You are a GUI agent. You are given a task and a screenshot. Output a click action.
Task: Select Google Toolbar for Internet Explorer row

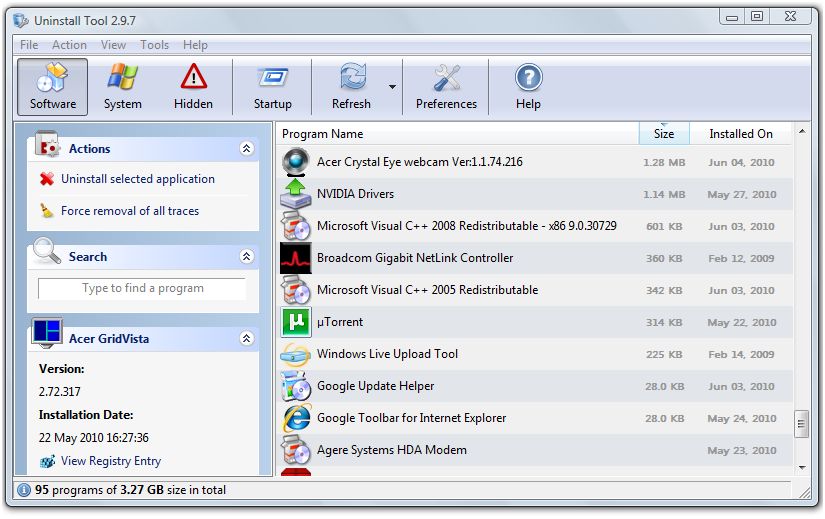(535, 418)
